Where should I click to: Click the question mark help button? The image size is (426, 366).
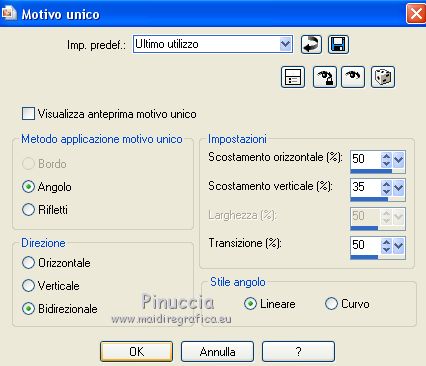click(298, 351)
